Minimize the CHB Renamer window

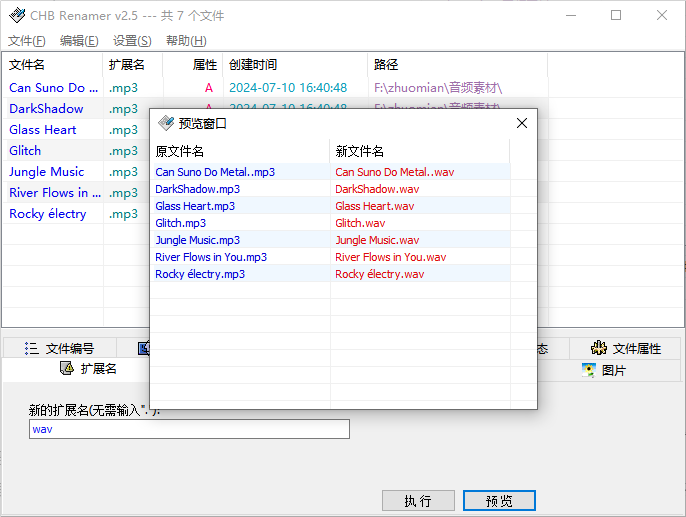570,15
